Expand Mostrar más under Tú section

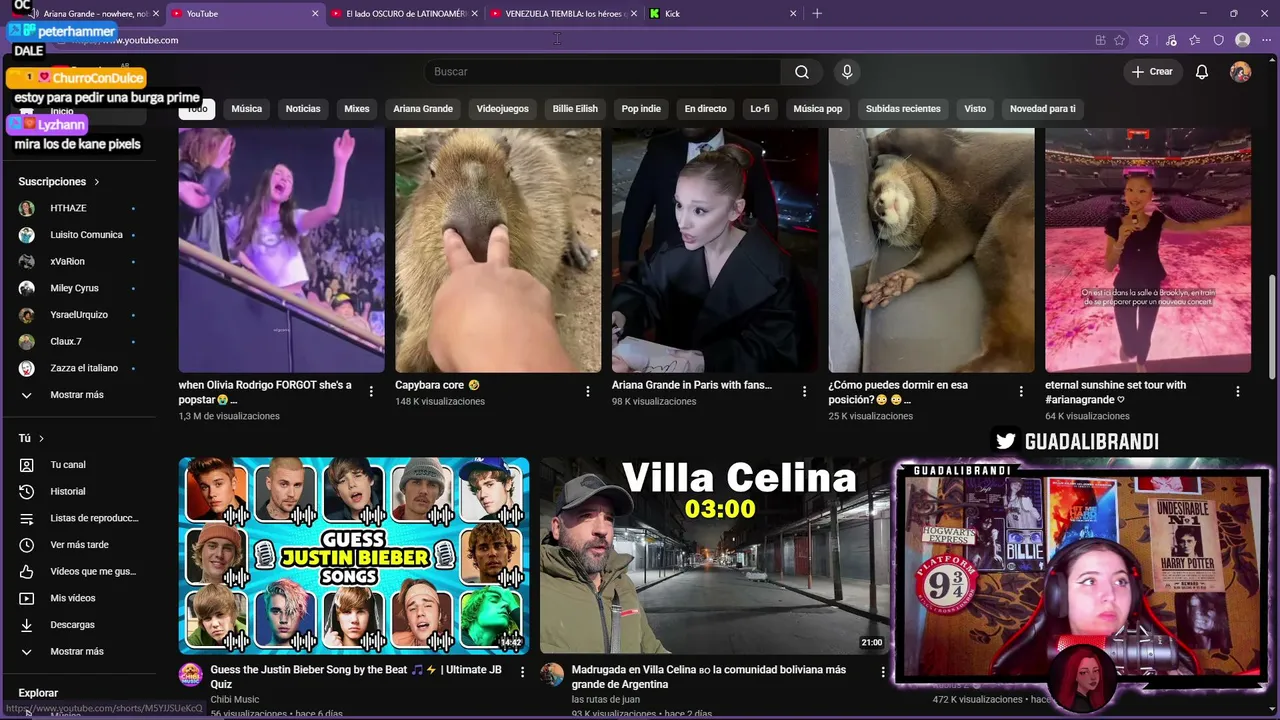(78, 652)
